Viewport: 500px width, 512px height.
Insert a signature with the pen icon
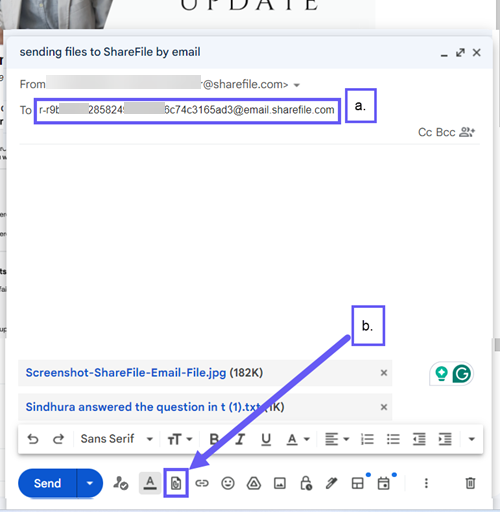(331, 483)
